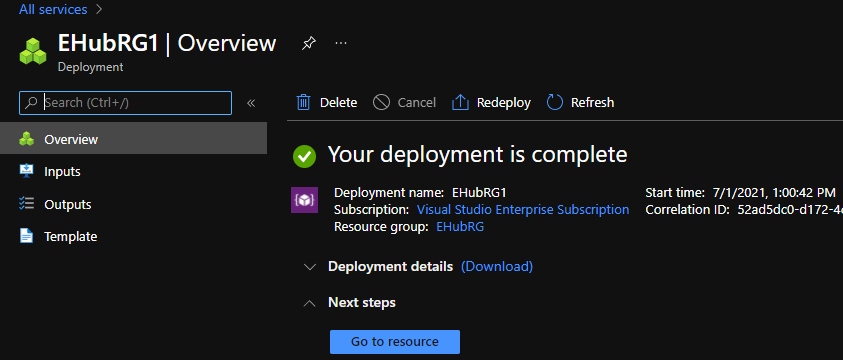
Task: Click the Template document icon
Action: [26, 236]
